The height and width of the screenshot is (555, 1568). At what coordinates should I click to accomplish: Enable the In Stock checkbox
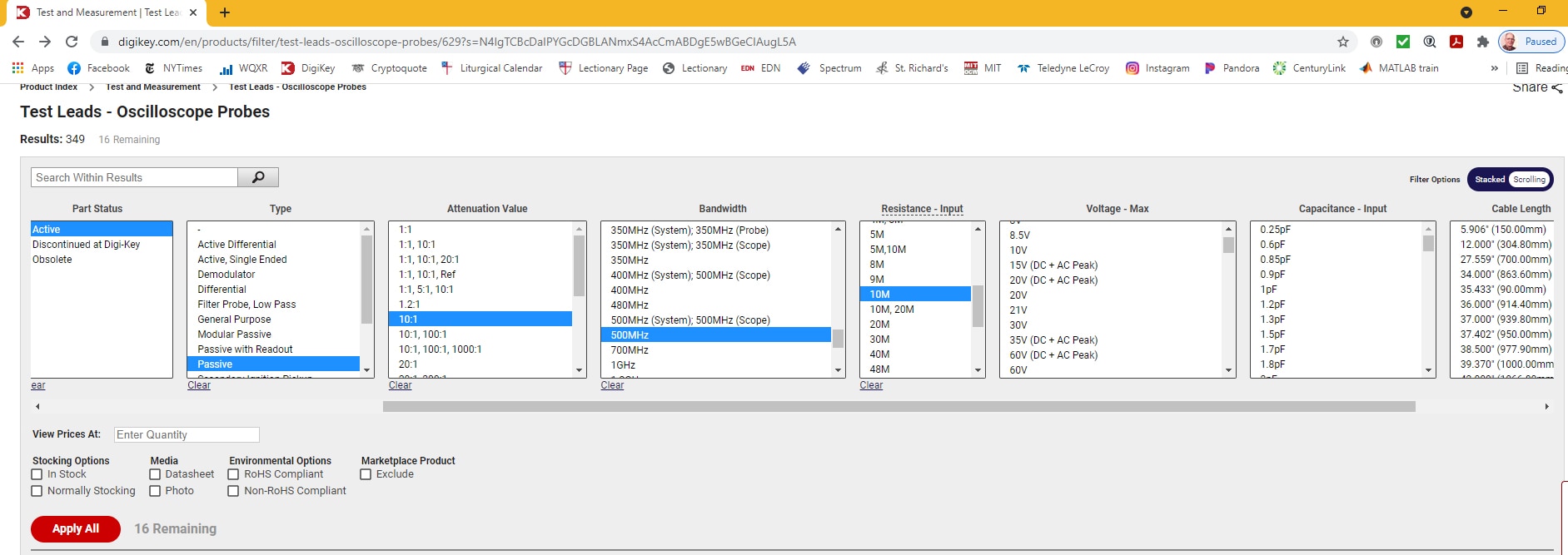tap(37, 474)
